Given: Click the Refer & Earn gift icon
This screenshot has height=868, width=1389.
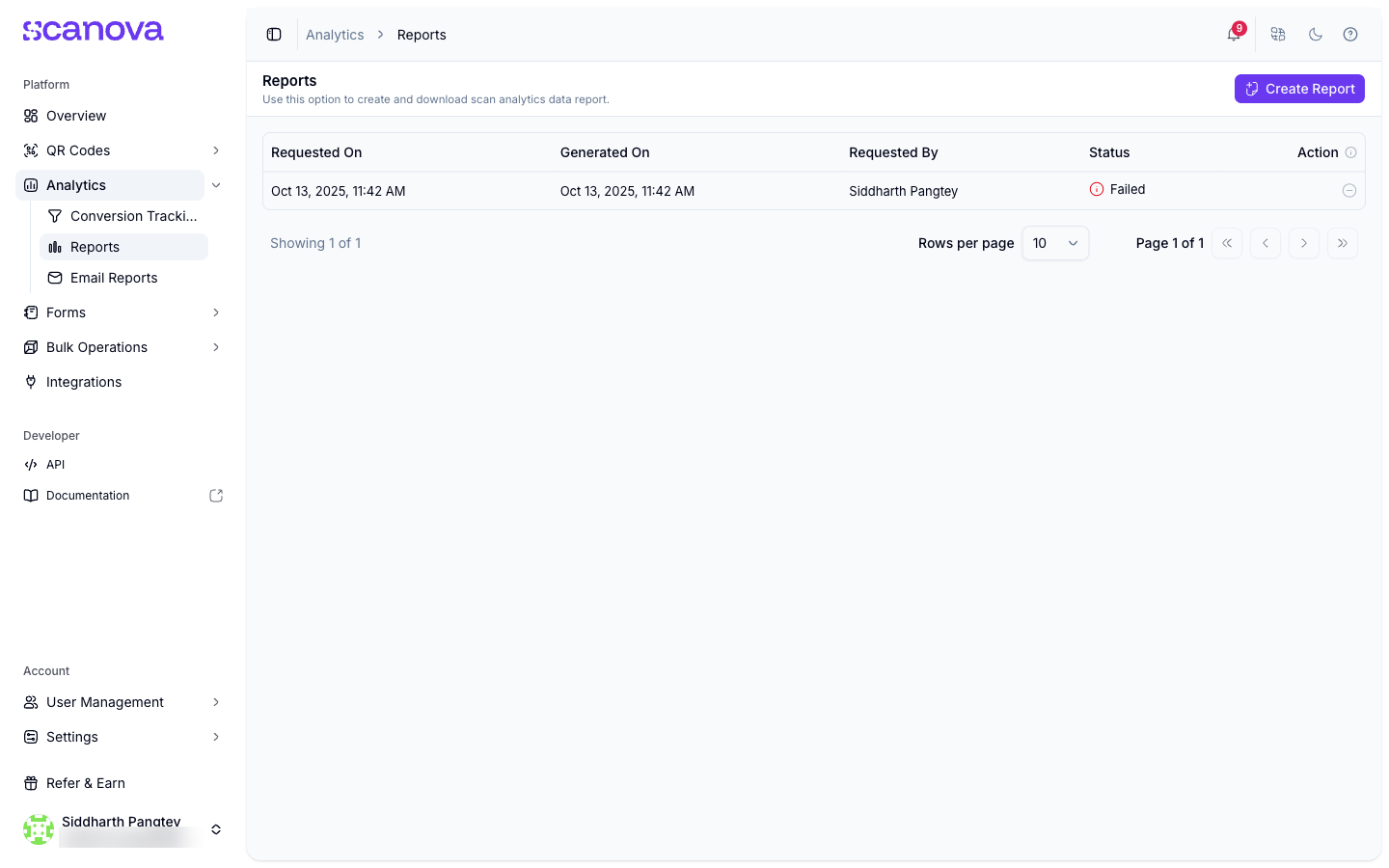Looking at the screenshot, I should click(31, 783).
